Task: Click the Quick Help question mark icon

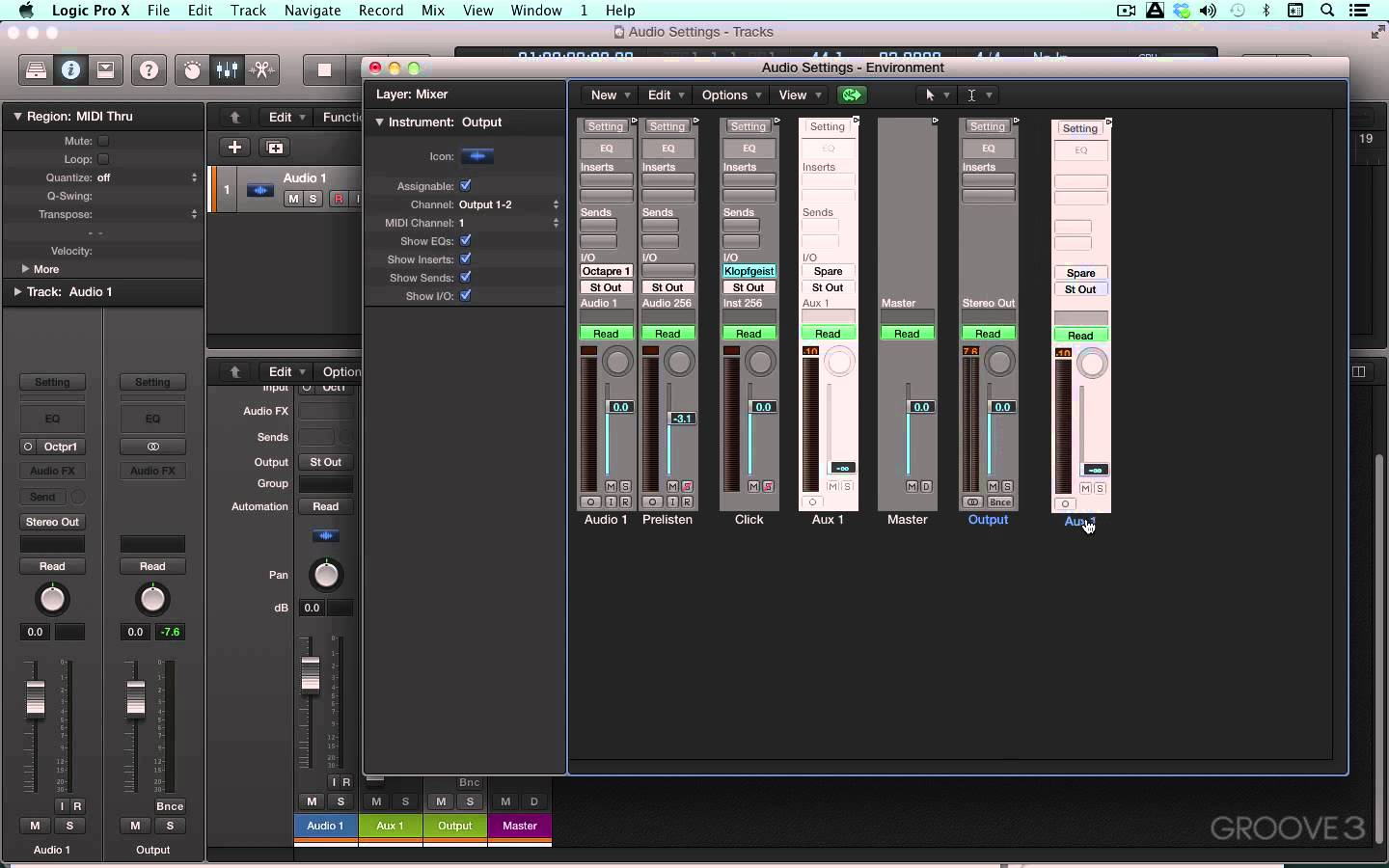Action: pyautogui.click(x=149, y=70)
